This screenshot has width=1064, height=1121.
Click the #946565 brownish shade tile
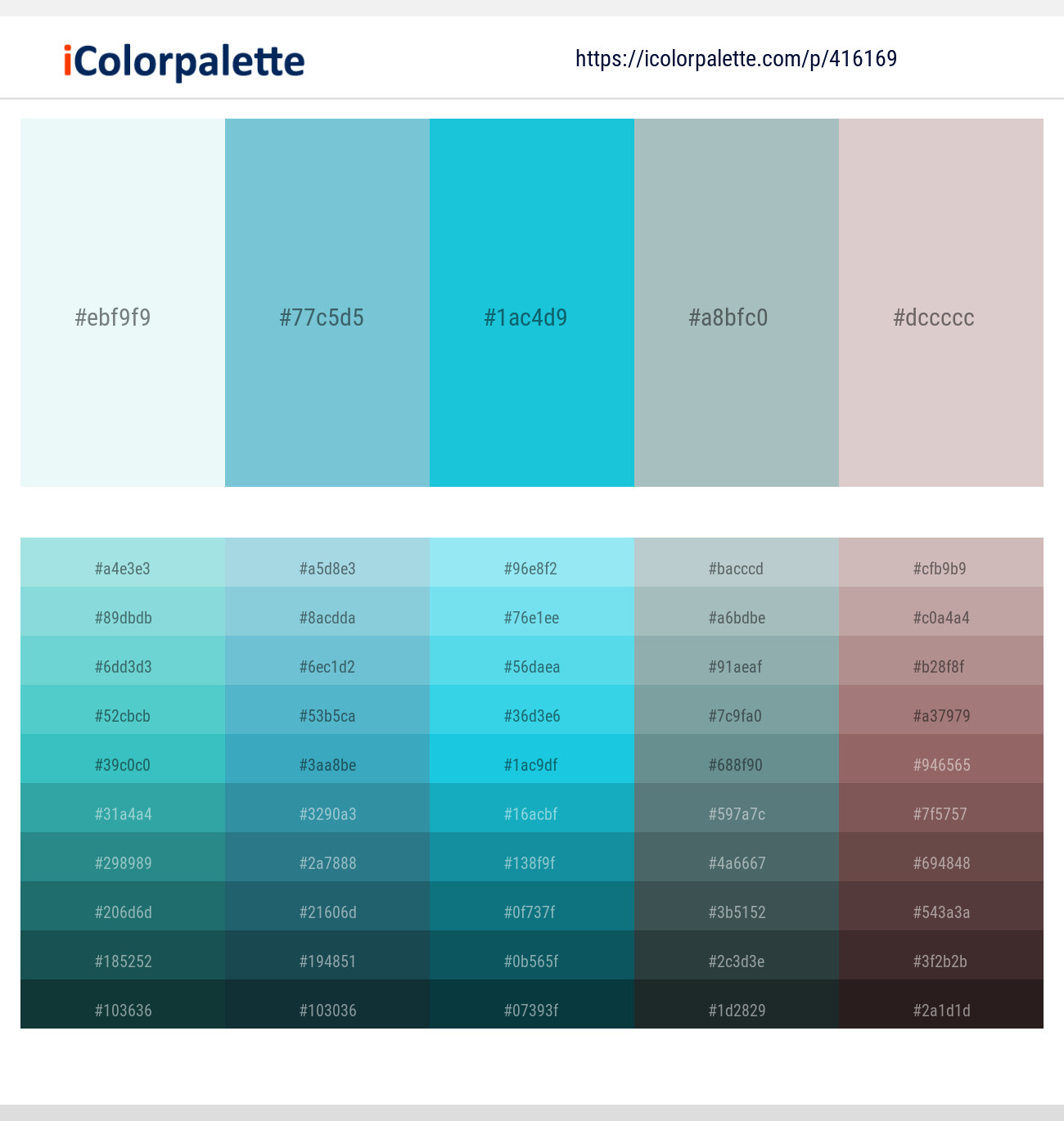pos(940,764)
